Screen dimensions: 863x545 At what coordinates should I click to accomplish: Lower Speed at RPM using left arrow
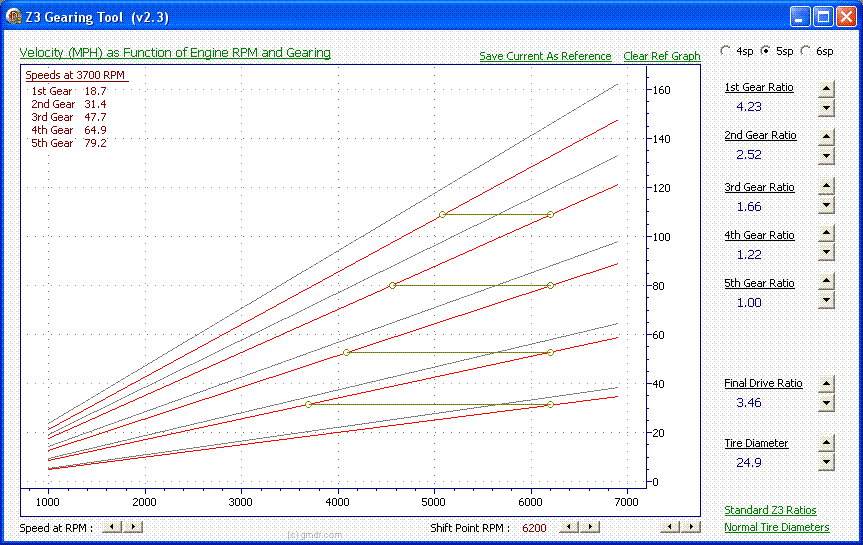tap(113, 527)
